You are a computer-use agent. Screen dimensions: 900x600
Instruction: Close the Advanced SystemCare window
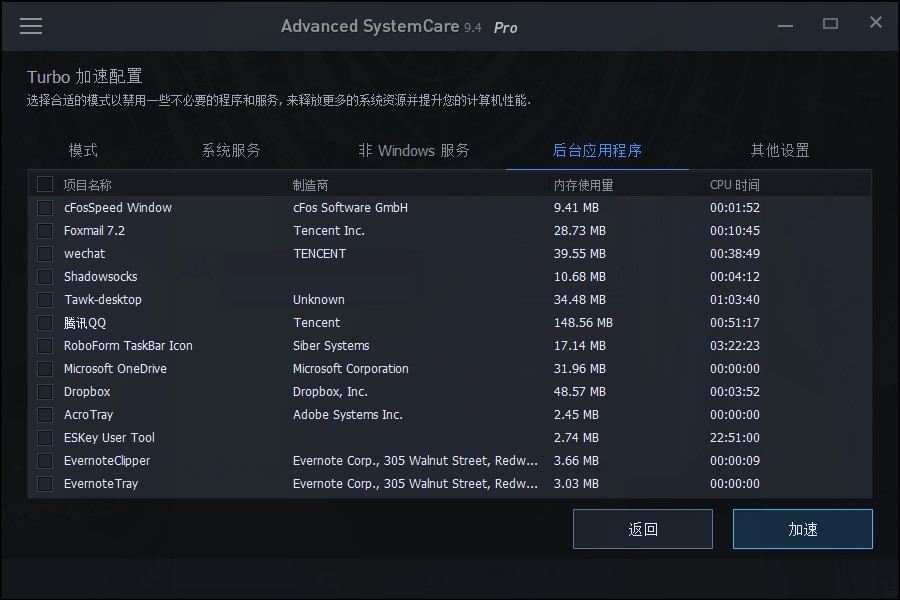click(875, 22)
